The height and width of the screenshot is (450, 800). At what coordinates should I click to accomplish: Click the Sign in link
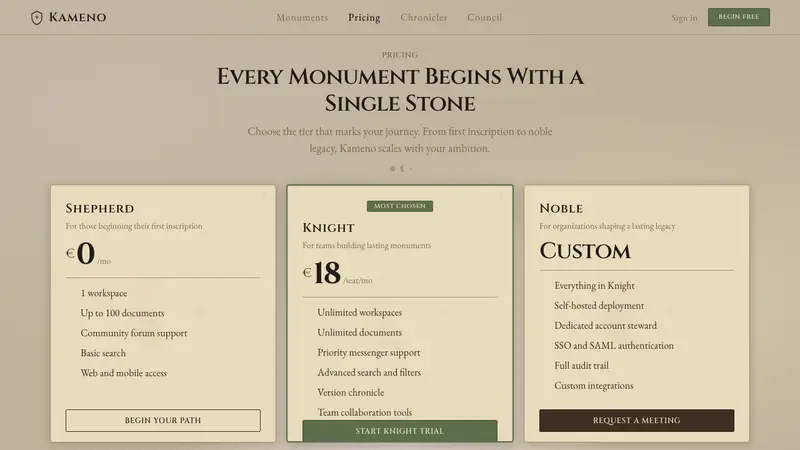[x=684, y=18]
